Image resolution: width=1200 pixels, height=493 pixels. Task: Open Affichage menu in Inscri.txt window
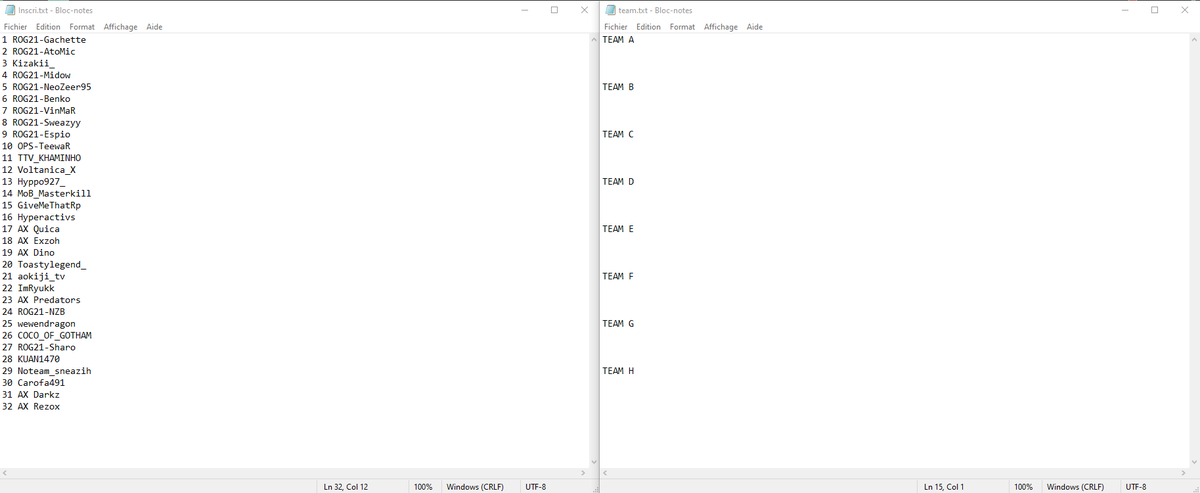coord(121,27)
